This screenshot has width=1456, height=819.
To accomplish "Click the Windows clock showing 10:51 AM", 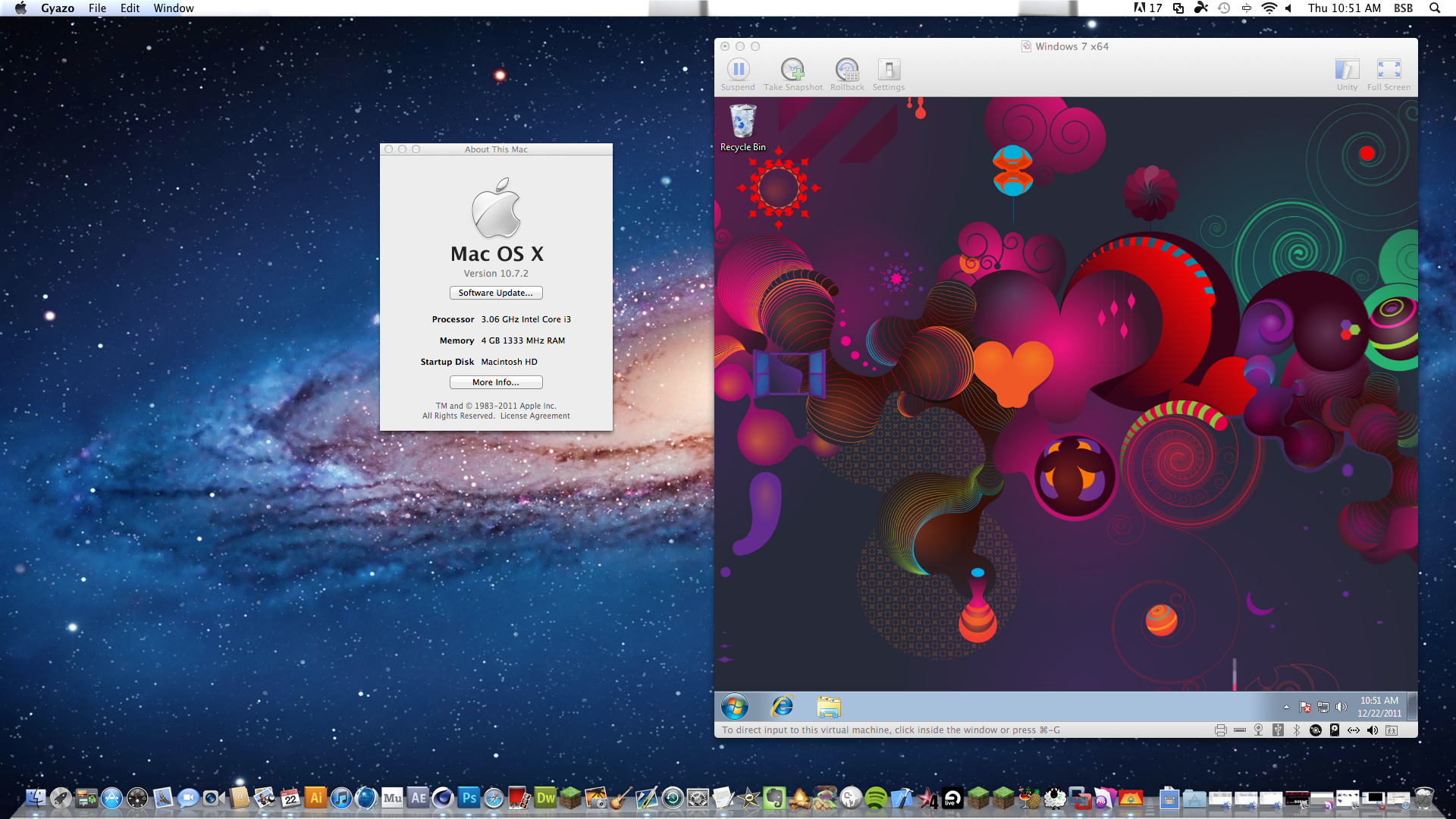I will [x=1379, y=707].
